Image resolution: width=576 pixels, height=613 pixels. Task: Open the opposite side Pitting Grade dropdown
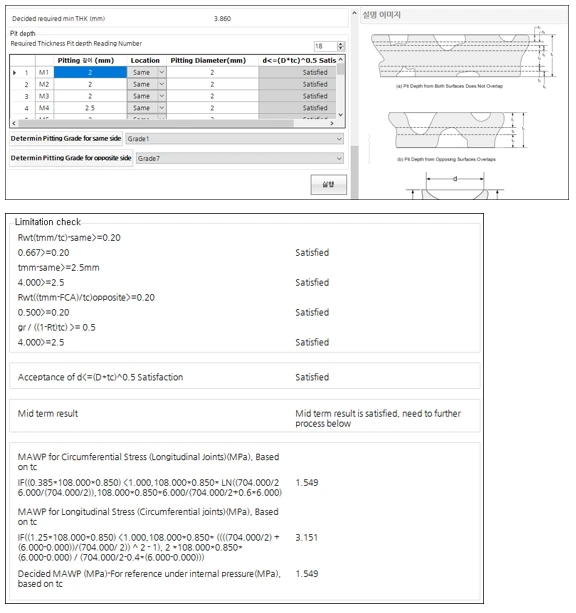coord(240,158)
